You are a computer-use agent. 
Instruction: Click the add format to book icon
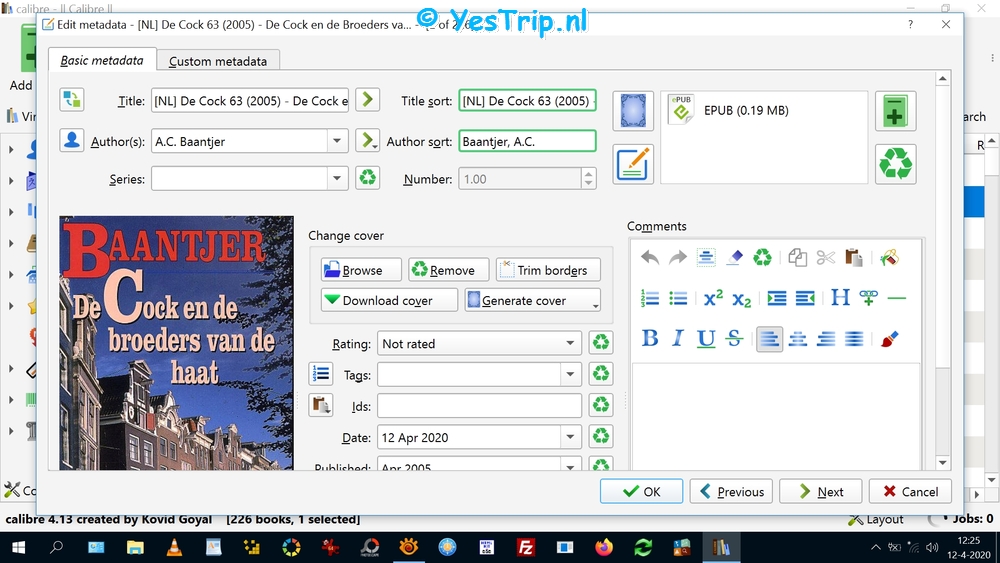pyautogui.click(x=895, y=111)
